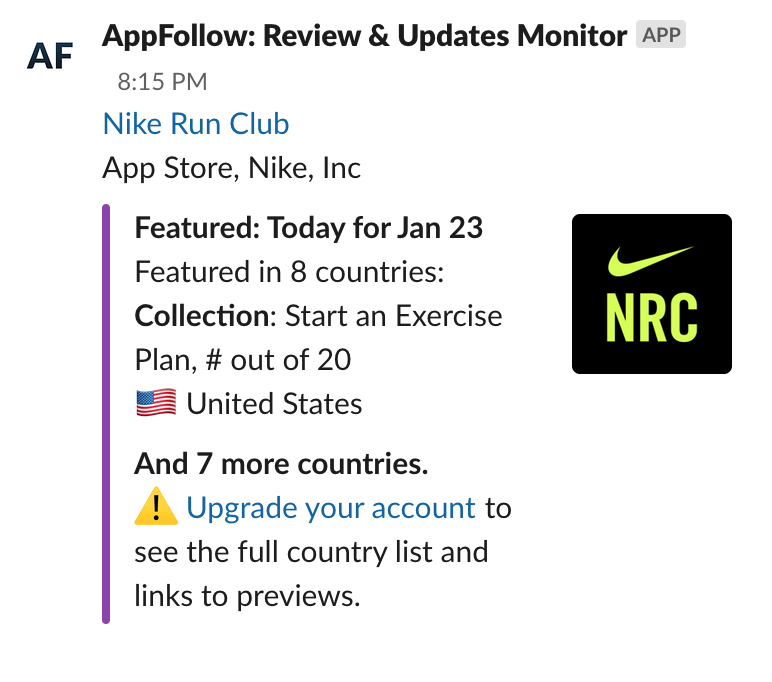The image size is (772, 682).
Task: Open the Nike Run Club link
Action: pos(195,123)
